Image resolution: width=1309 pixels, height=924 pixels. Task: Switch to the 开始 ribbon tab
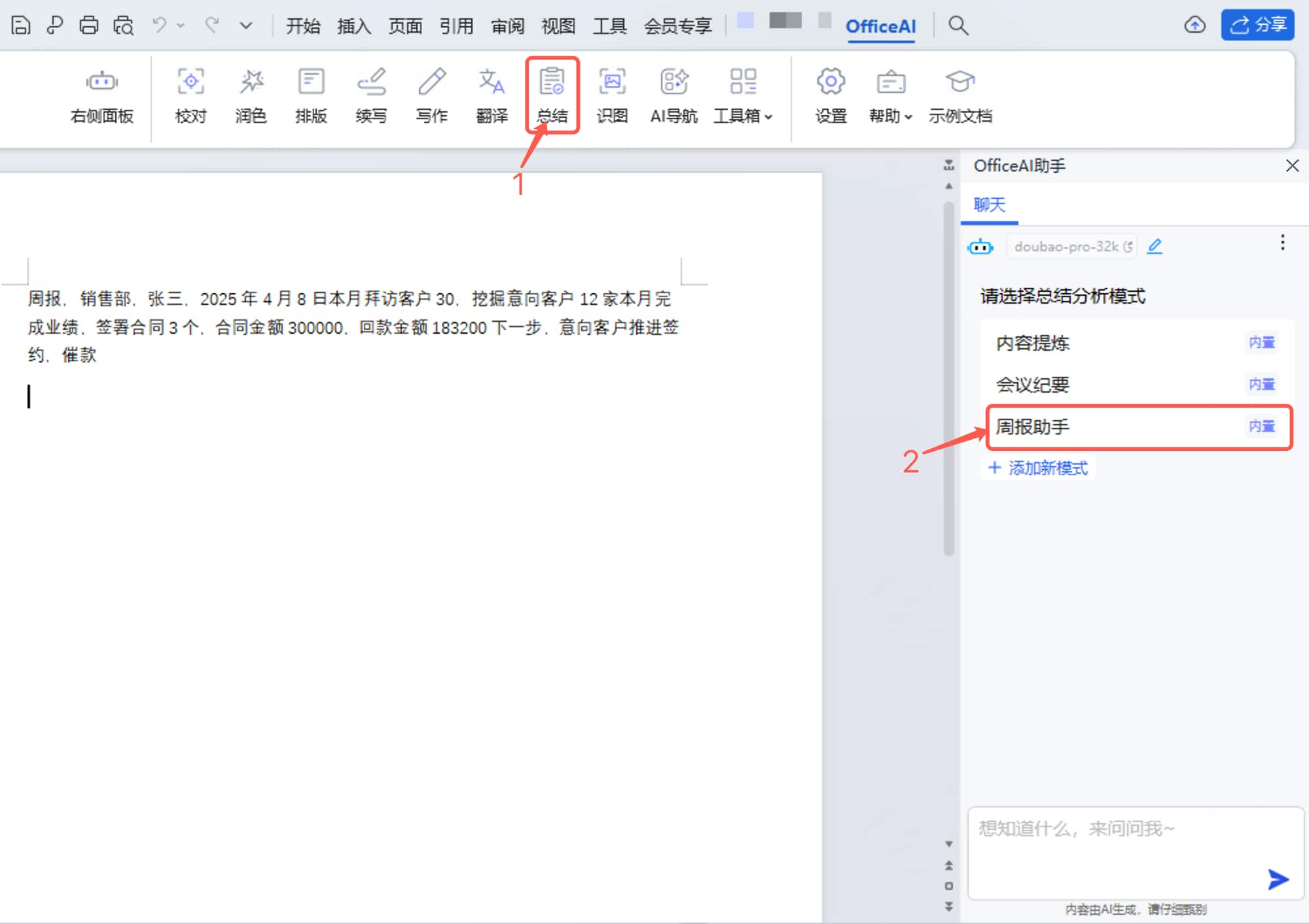pyautogui.click(x=302, y=26)
